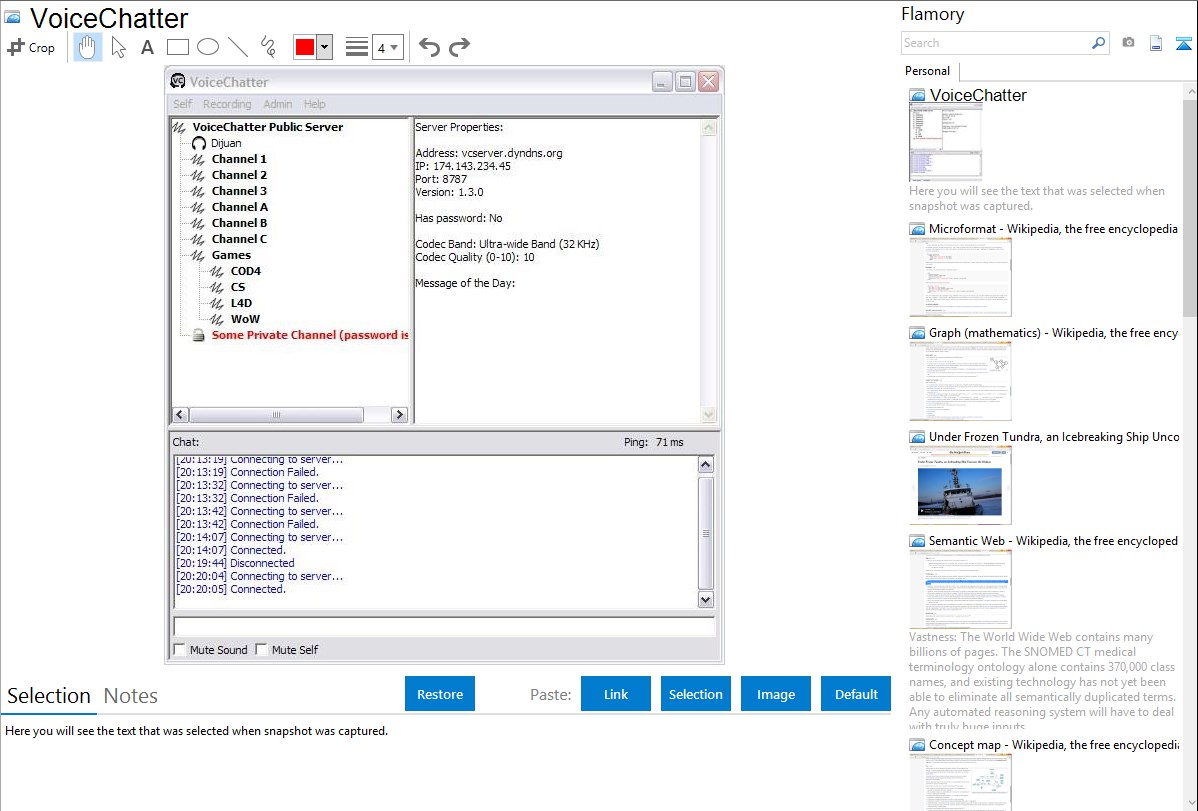The height and width of the screenshot is (811, 1198).
Task: Click the Paste Image button
Action: (x=775, y=694)
